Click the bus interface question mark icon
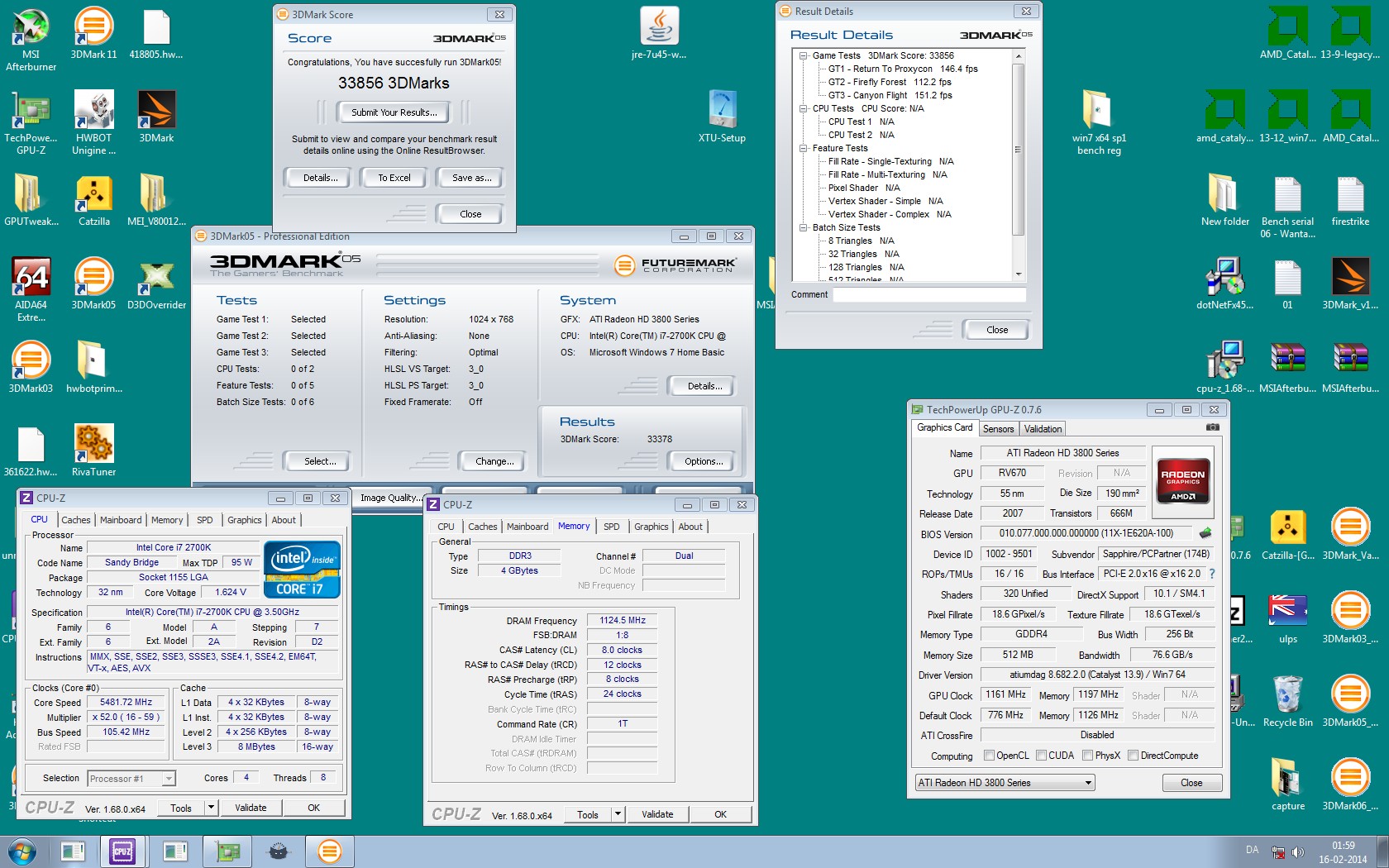The width and height of the screenshot is (1389, 868). pyautogui.click(x=1212, y=574)
